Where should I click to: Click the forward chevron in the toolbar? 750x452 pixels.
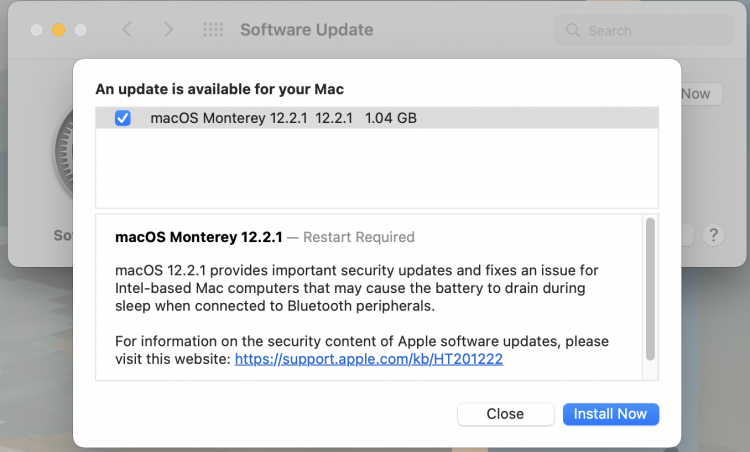168,30
